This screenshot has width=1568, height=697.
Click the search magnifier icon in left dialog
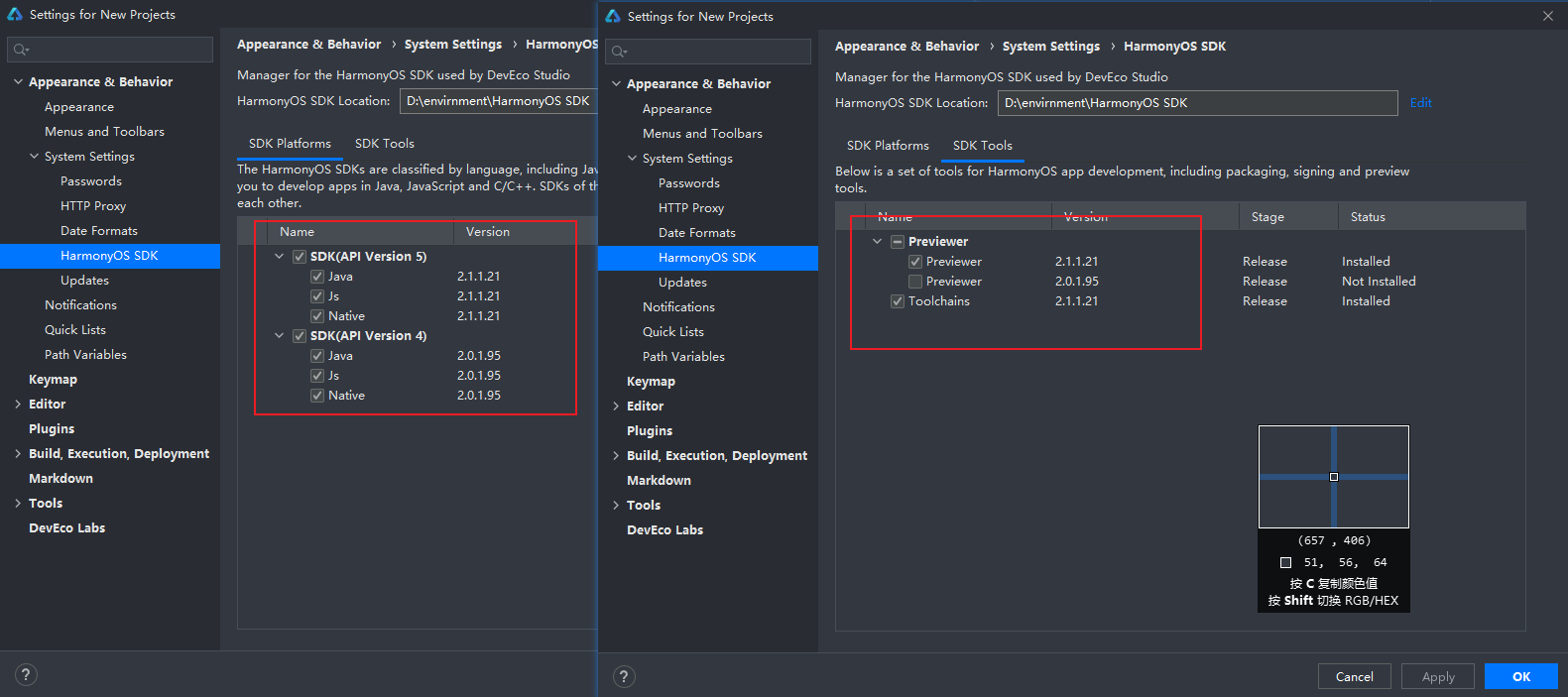(21, 50)
